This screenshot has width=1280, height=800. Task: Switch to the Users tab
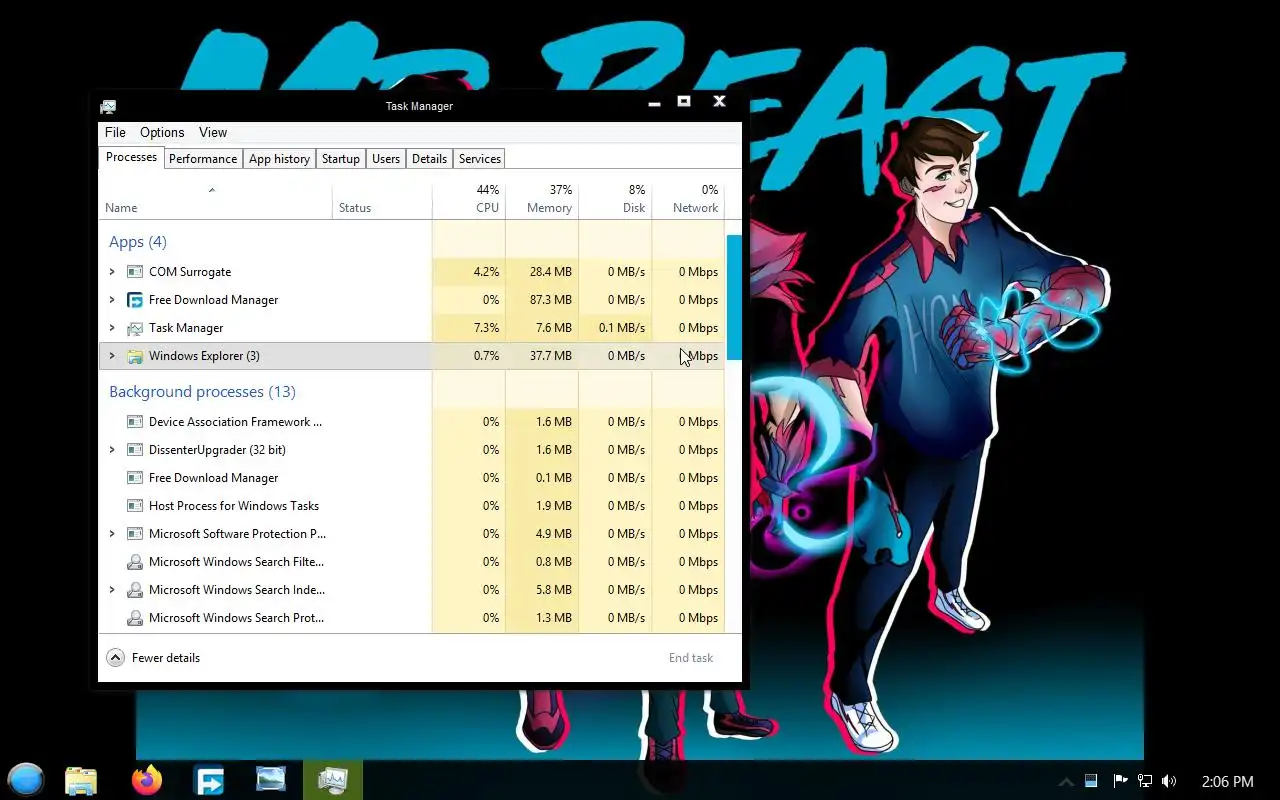pos(386,159)
